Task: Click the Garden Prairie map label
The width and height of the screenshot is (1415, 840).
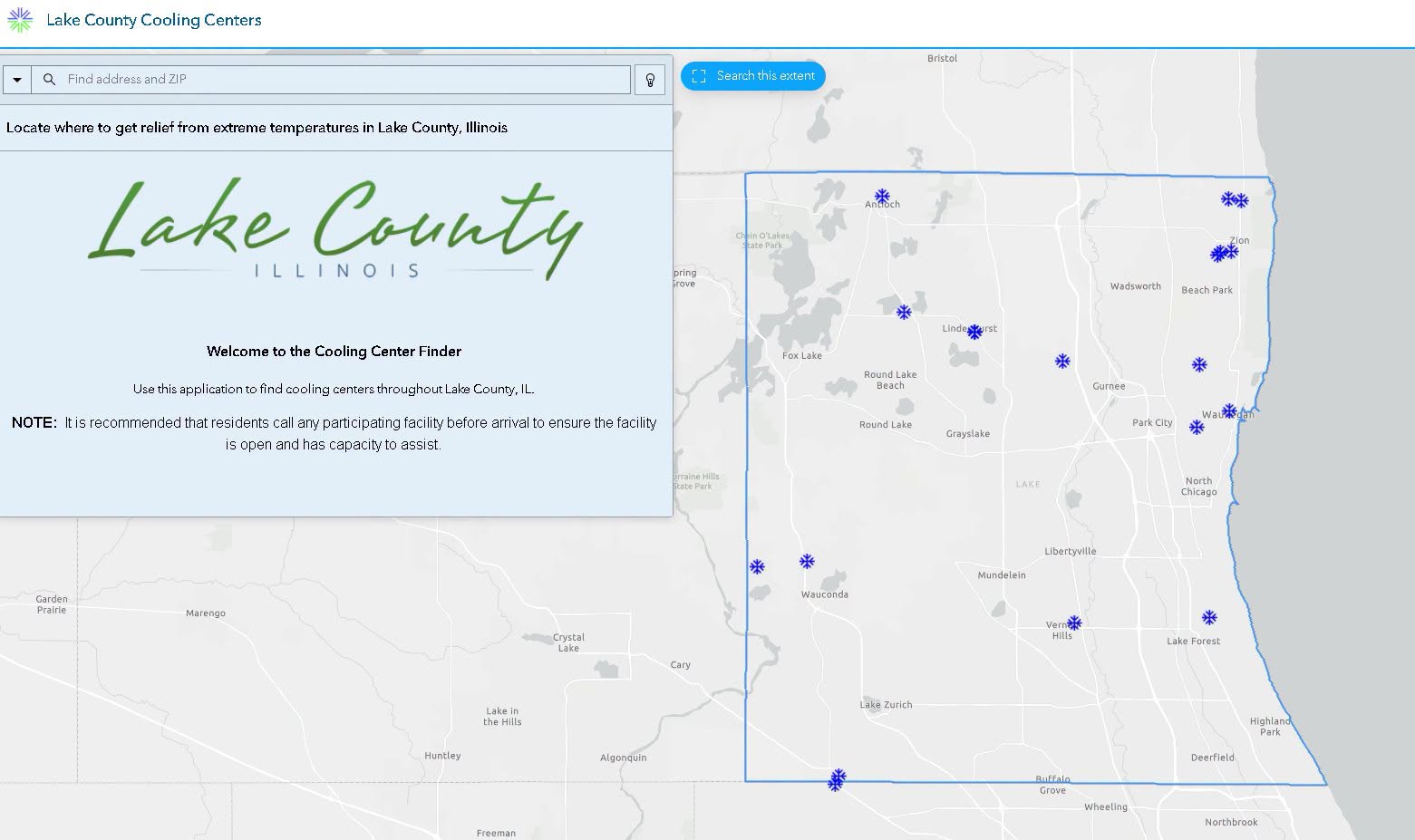Action: 52,604
